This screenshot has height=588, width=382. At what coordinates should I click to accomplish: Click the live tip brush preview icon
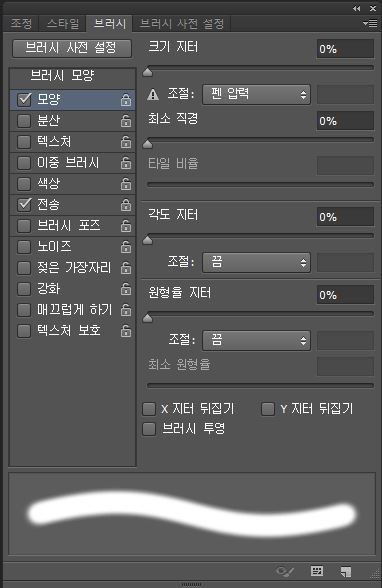[x=285, y=572]
